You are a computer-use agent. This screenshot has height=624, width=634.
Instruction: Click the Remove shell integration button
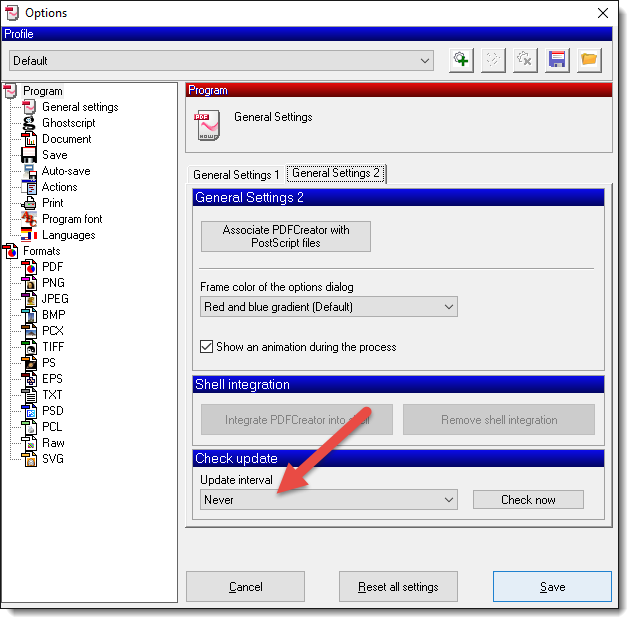tap(499, 420)
